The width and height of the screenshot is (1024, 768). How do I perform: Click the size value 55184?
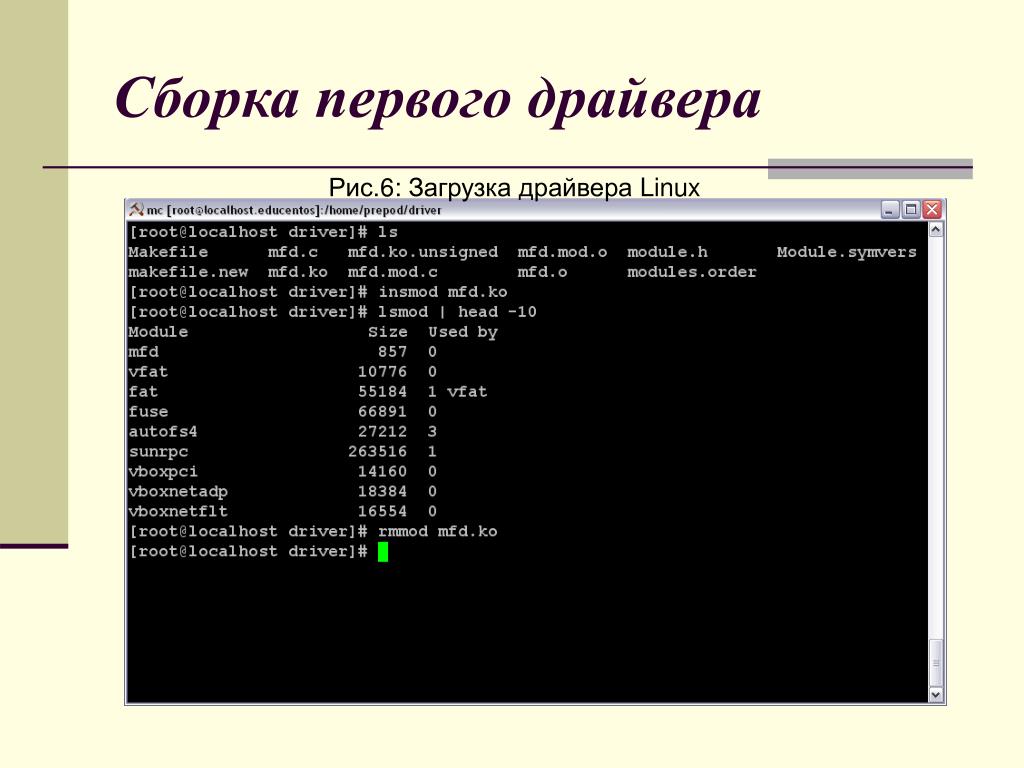383,392
